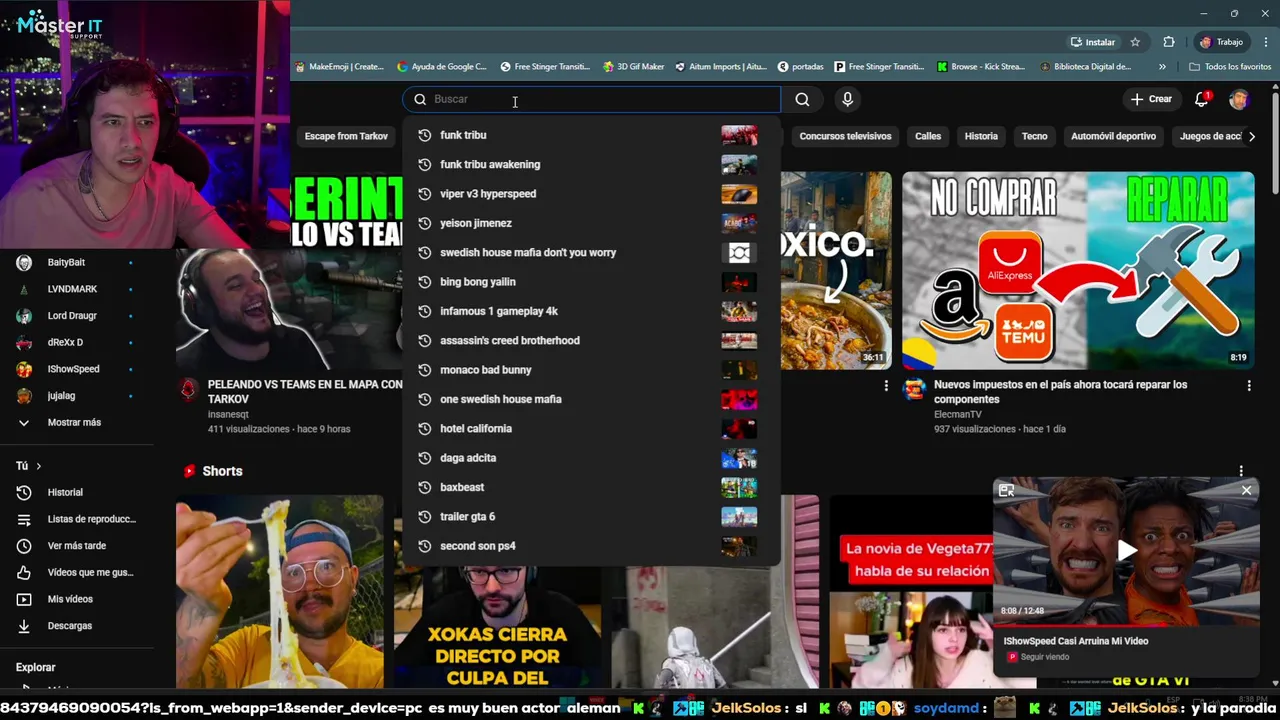Select the 'Concursos televisivos' filter chip
Image resolution: width=1280 pixels, height=720 pixels.
click(x=845, y=136)
